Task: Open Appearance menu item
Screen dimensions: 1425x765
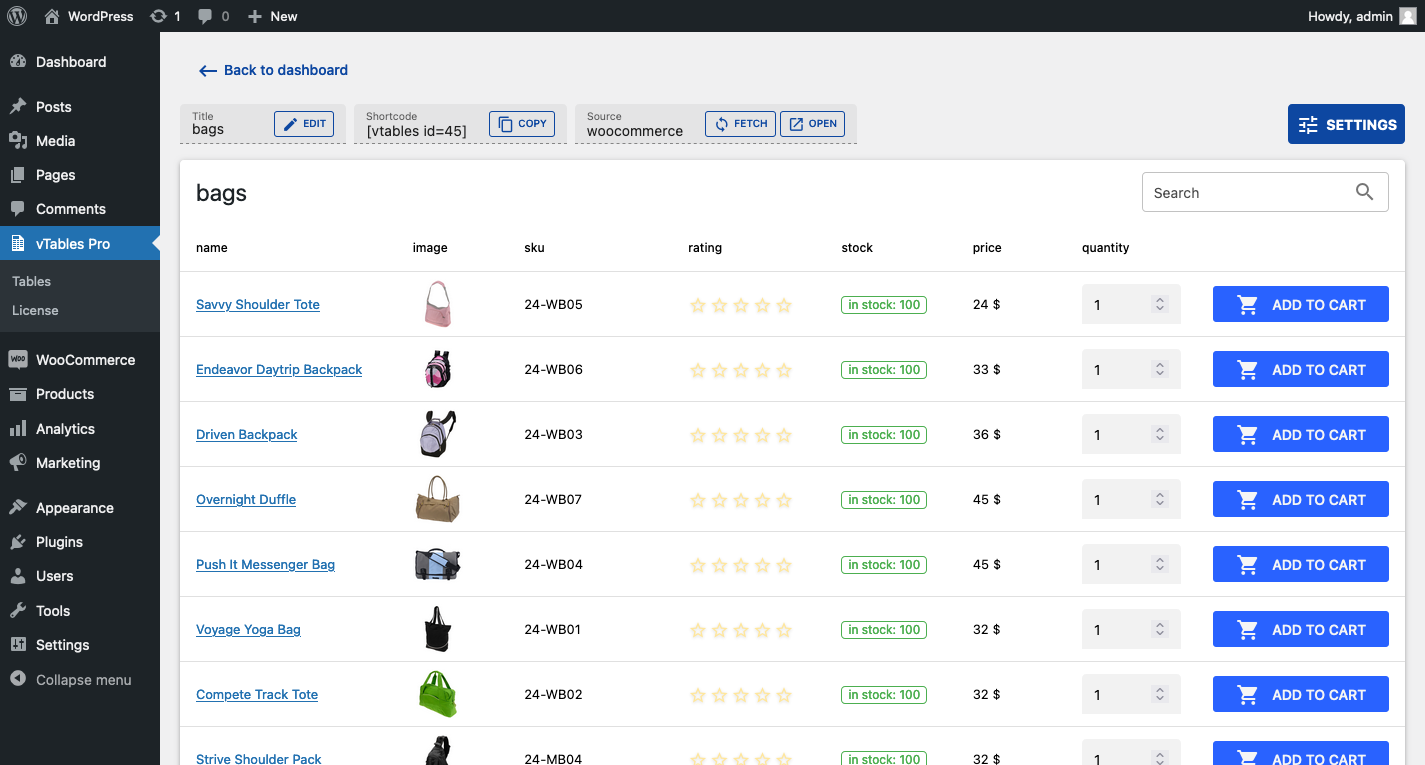Action: 80,508
